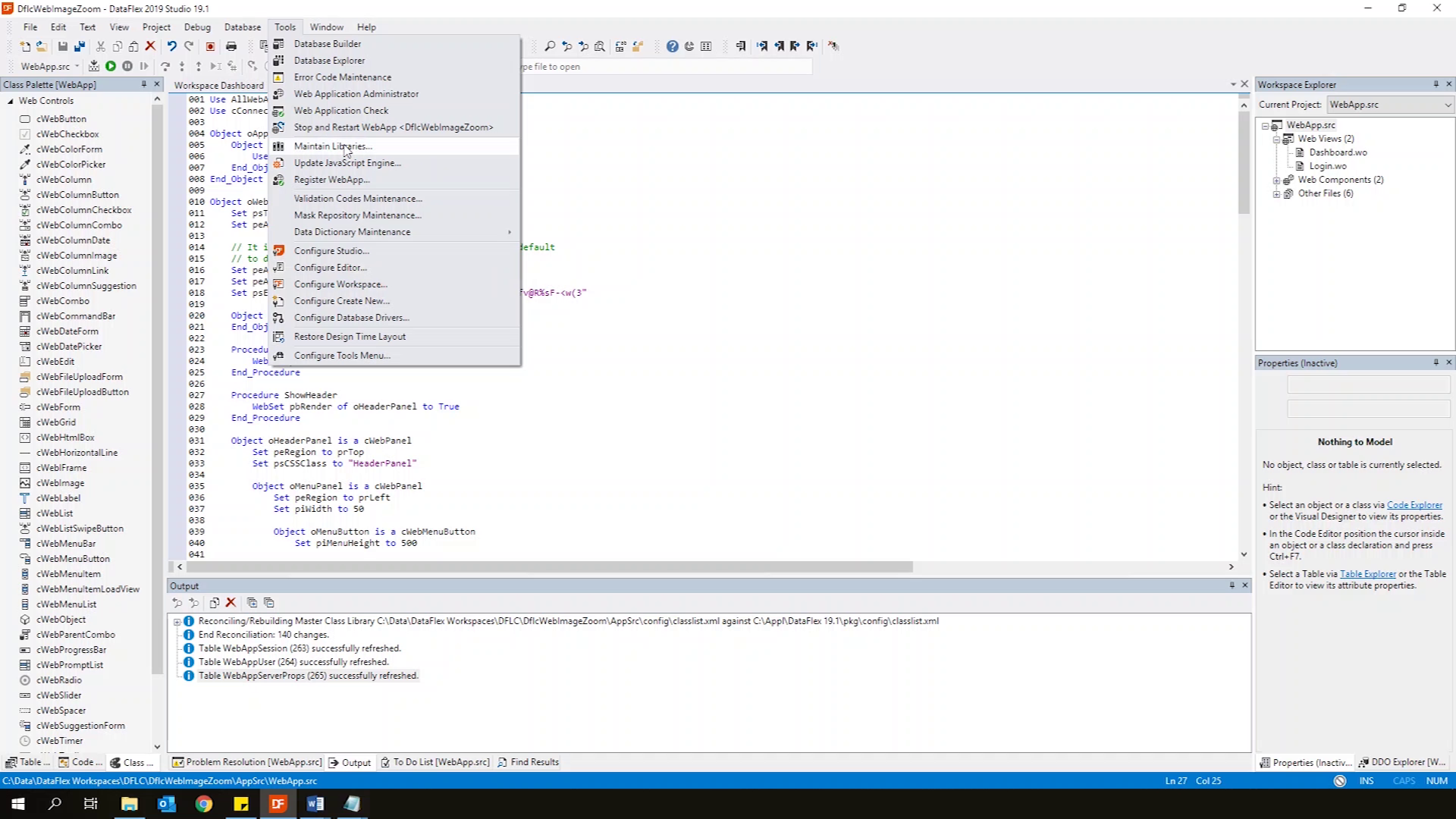The image size is (1456, 819).
Task: Toggle pin on Output panel
Action: click(x=1232, y=585)
